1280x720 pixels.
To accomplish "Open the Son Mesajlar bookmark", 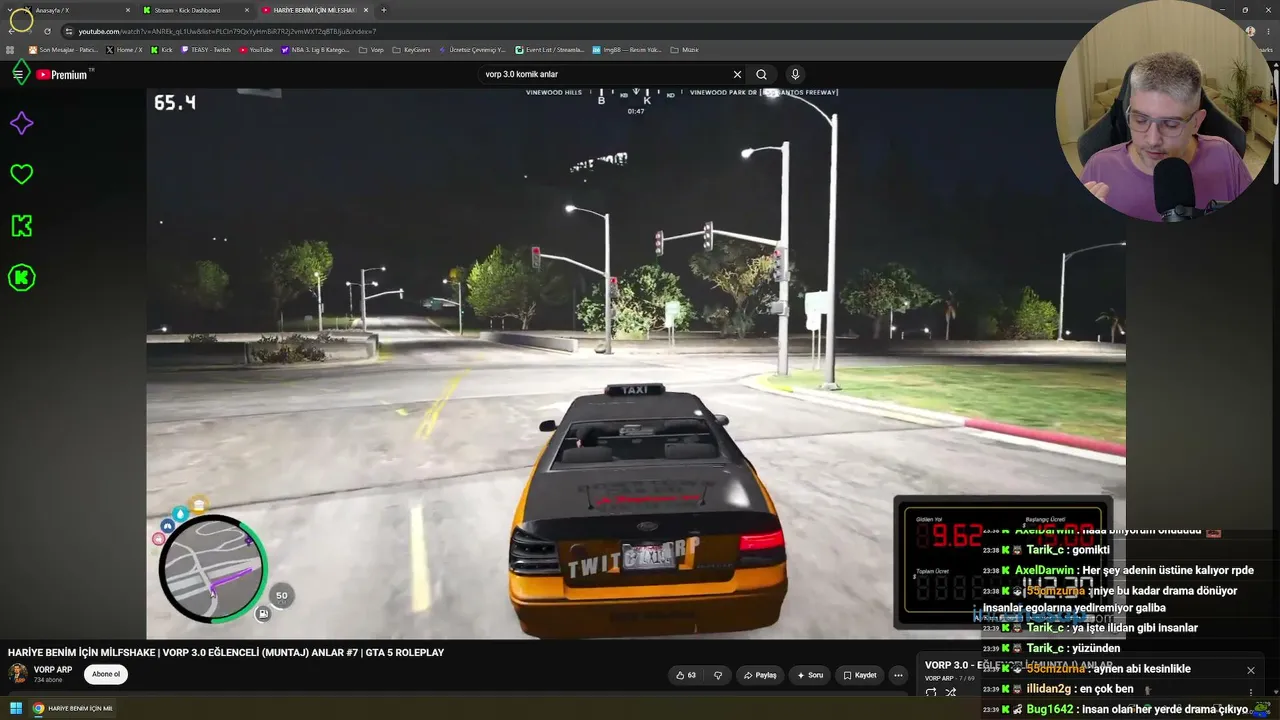I will [62, 50].
